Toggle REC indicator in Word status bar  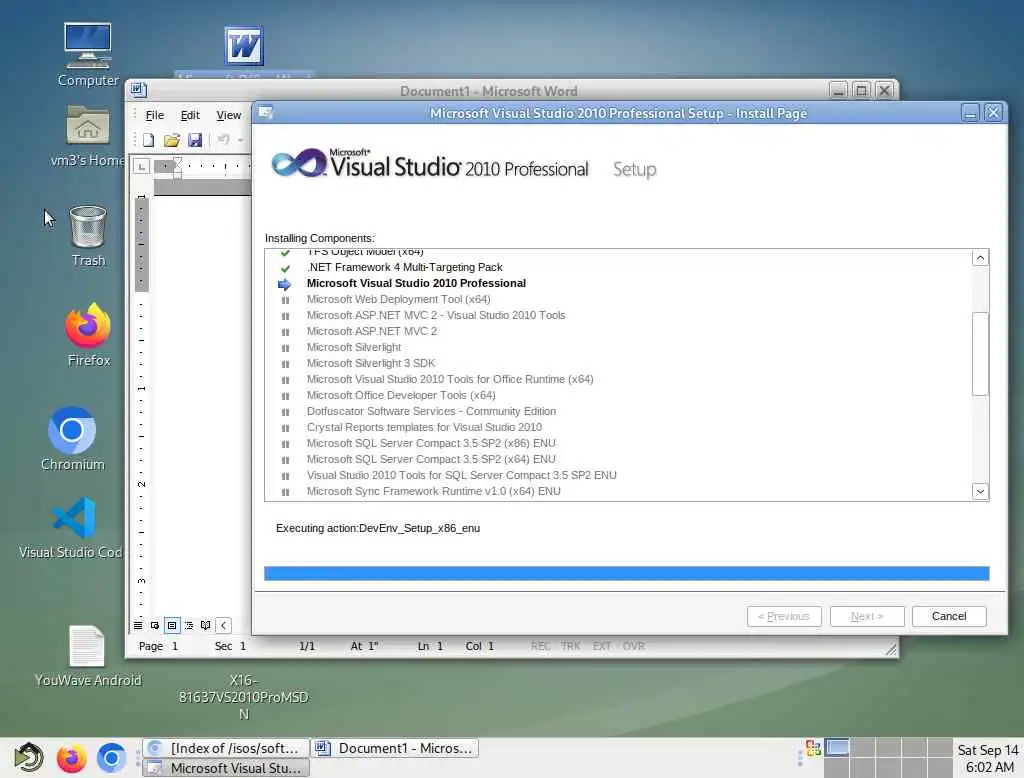540,646
